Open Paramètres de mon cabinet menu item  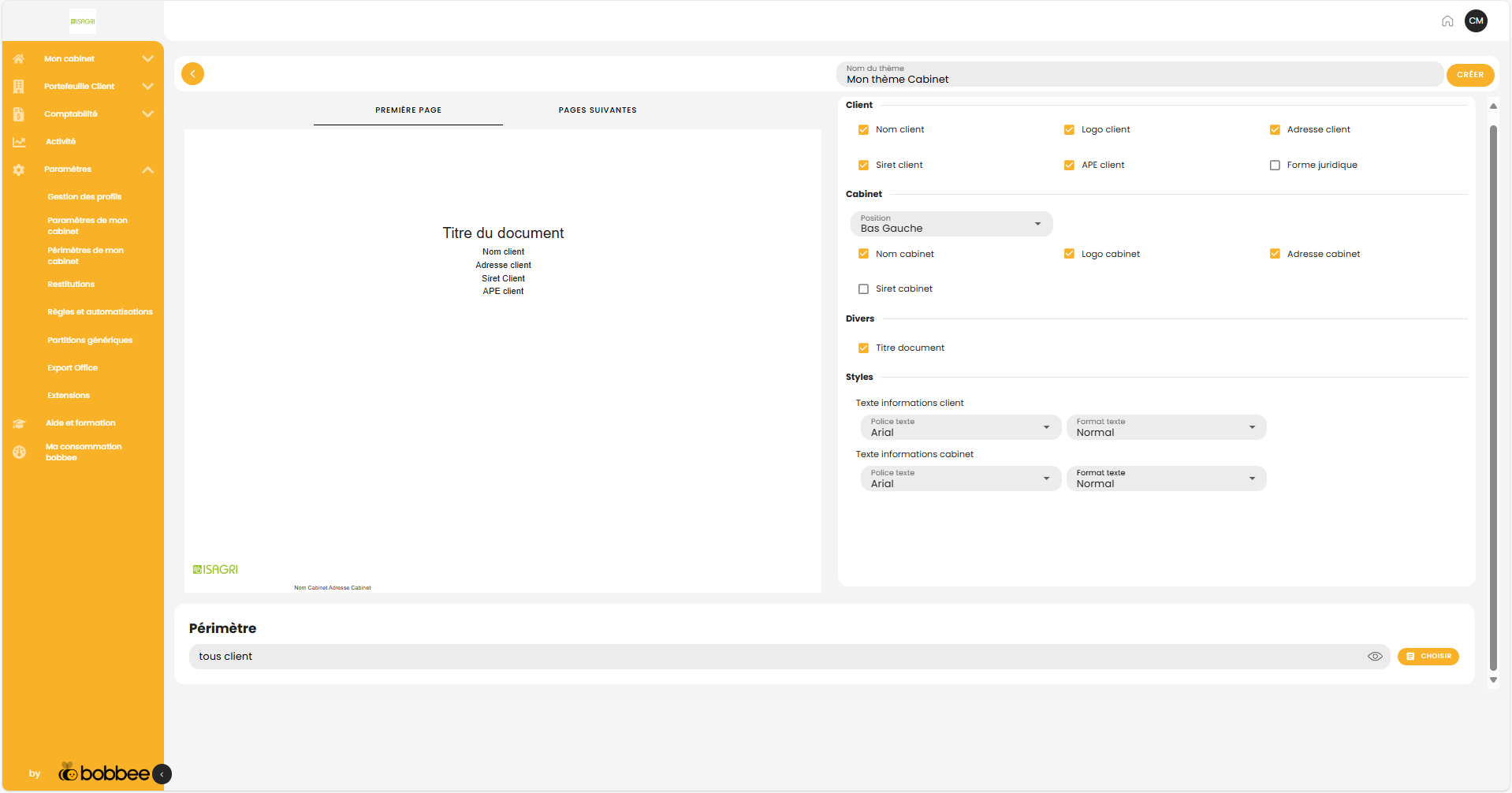(88, 226)
